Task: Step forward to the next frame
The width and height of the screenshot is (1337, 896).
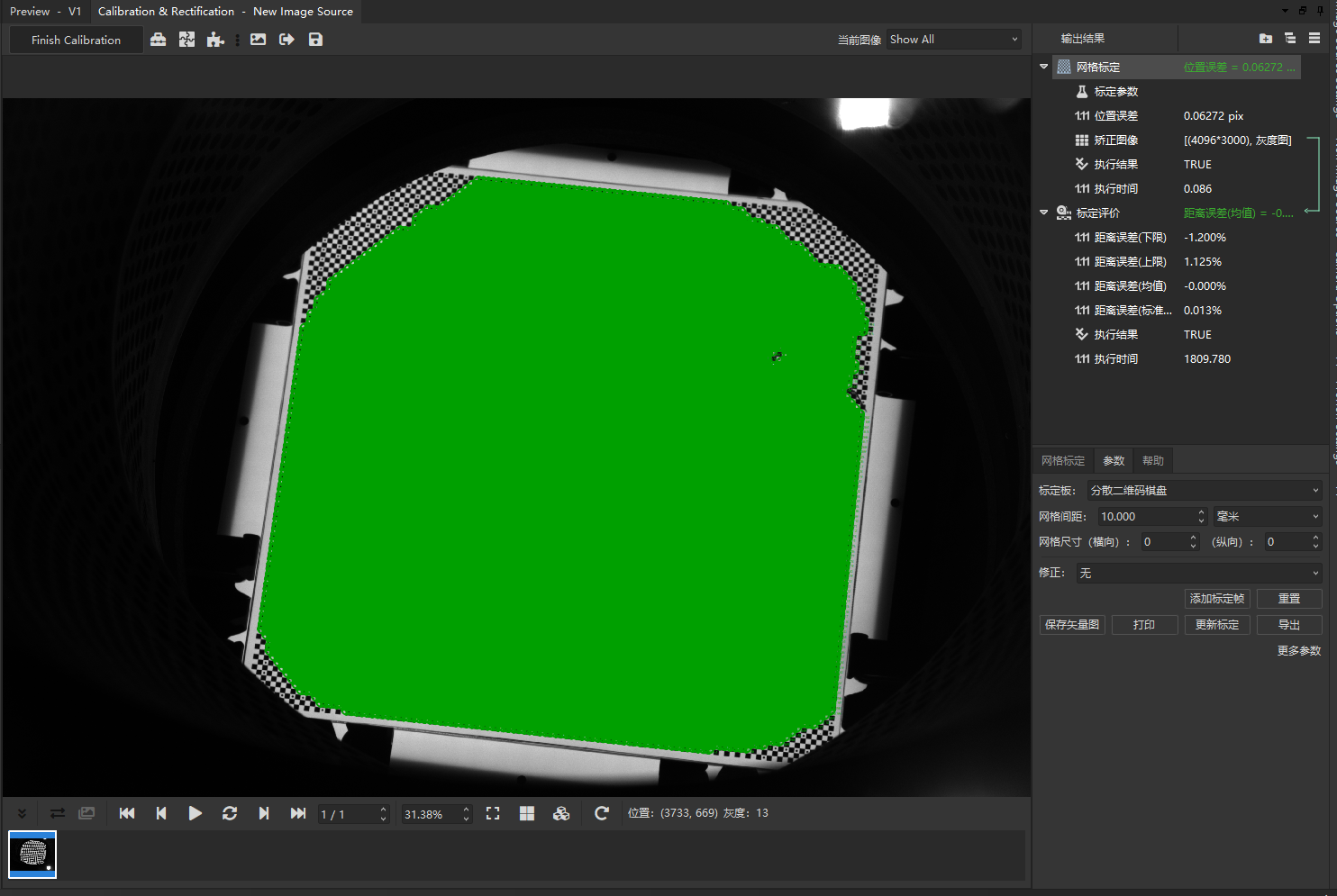Action: (264, 813)
